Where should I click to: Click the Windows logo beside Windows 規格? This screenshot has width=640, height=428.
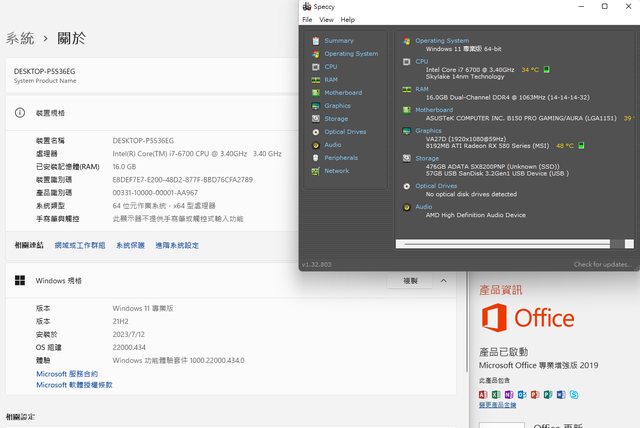[x=20, y=281]
